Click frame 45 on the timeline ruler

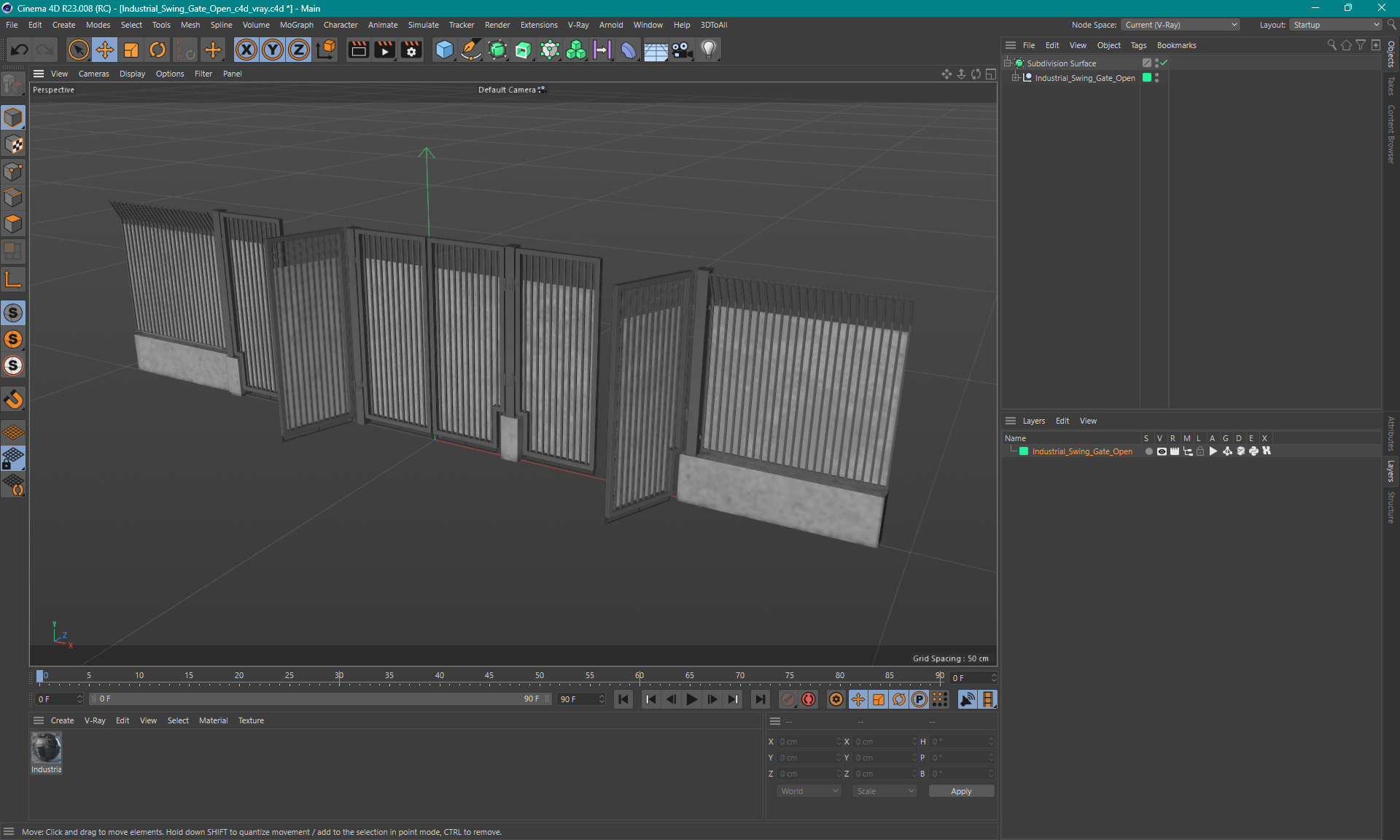489,676
